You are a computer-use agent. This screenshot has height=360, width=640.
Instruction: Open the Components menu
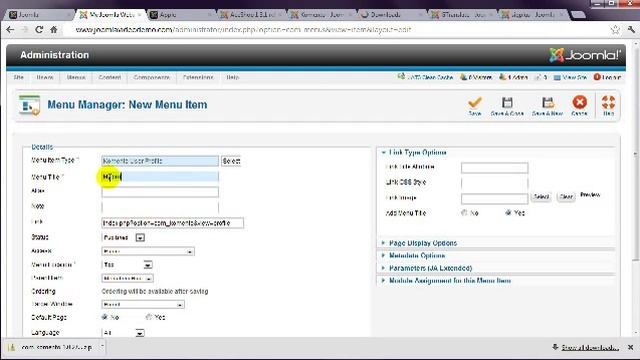coord(151,77)
